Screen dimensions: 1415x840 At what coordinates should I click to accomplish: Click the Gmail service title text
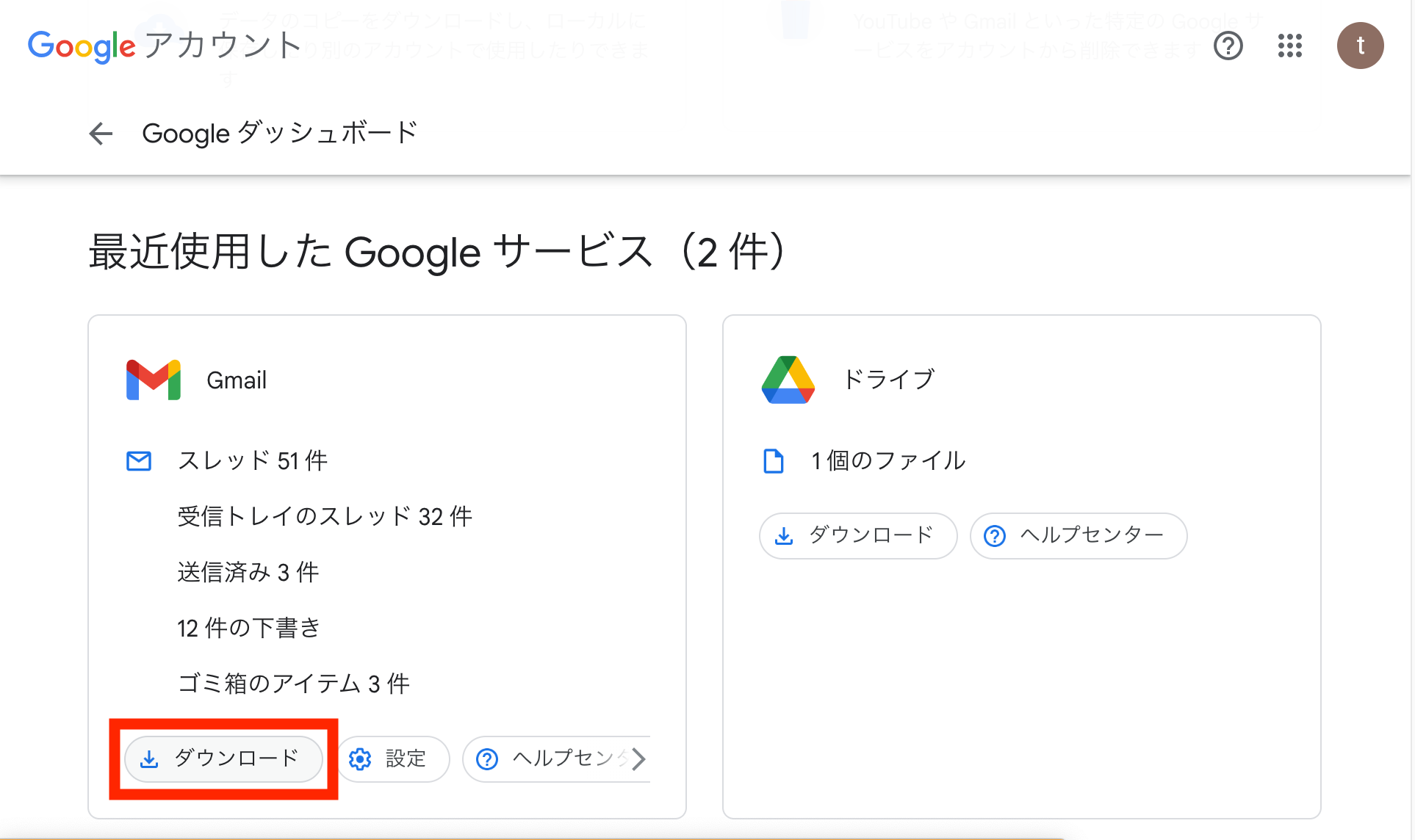point(237,380)
